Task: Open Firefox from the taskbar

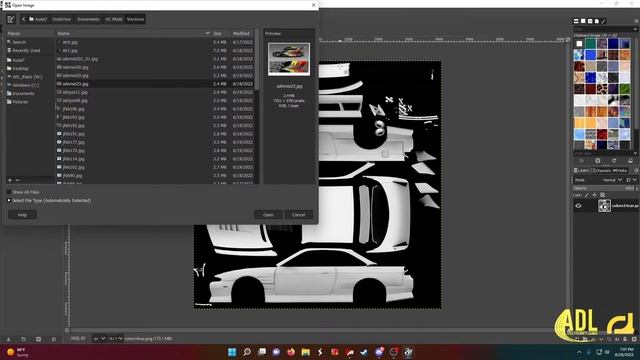Action: (291, 352)
